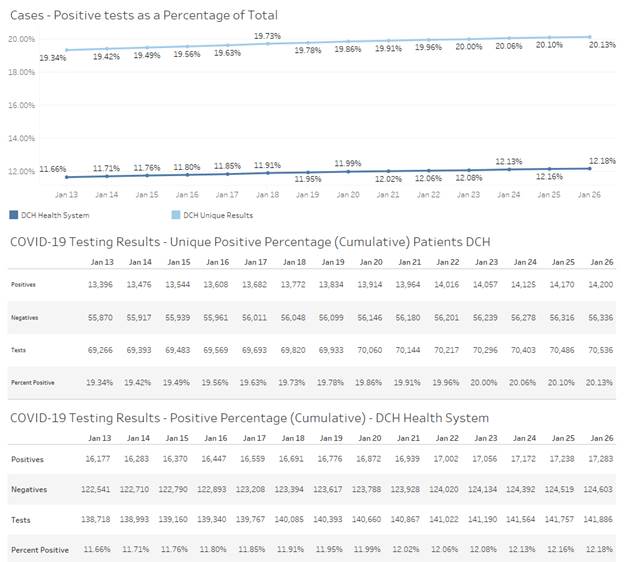Click the 19.73% data label on the chart
Viewport: 624px width, 562px height.
(267, 36)
